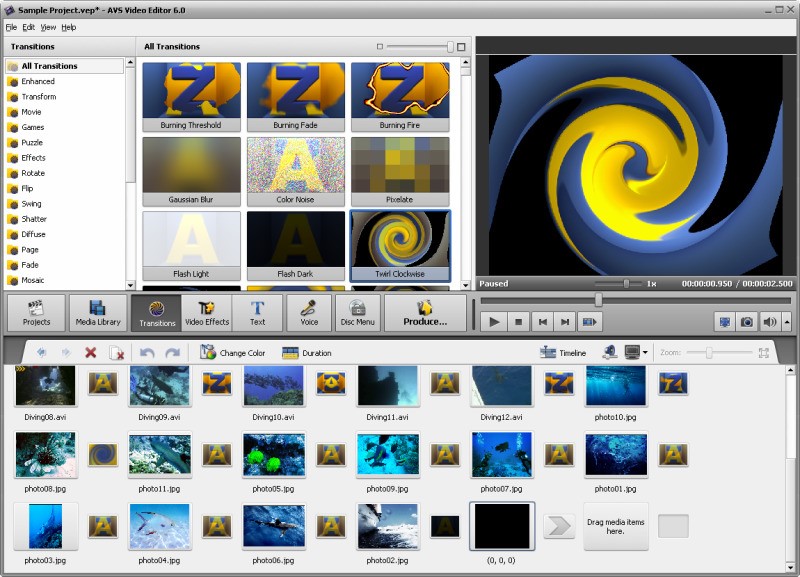Viewport: 800px width, 577px height.
Task: Open the File menu
Action: [12, 27]
